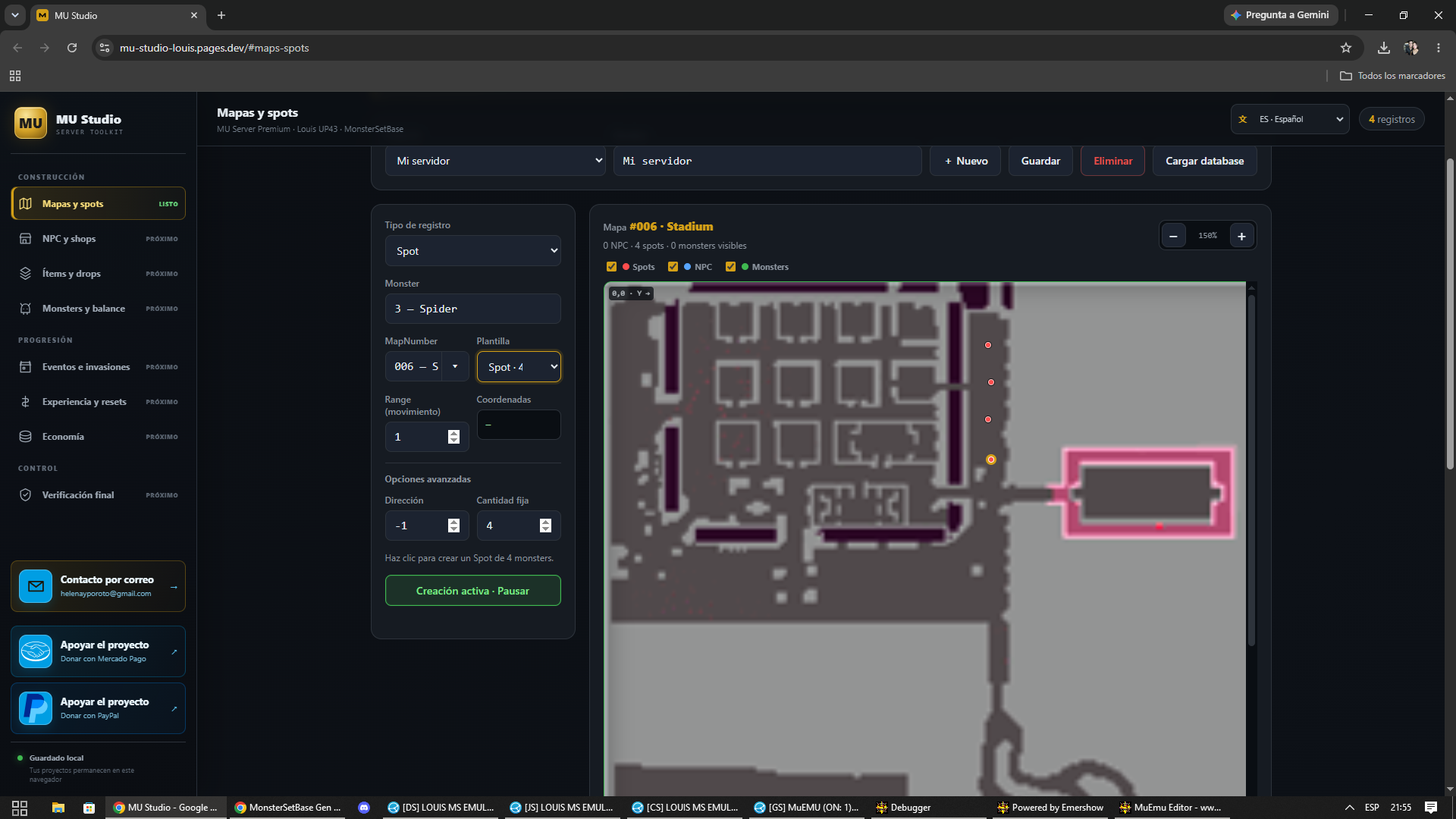Select Monsters y balance in sidebar
Screen dimensions: 1456x819
tap(99, 309)
